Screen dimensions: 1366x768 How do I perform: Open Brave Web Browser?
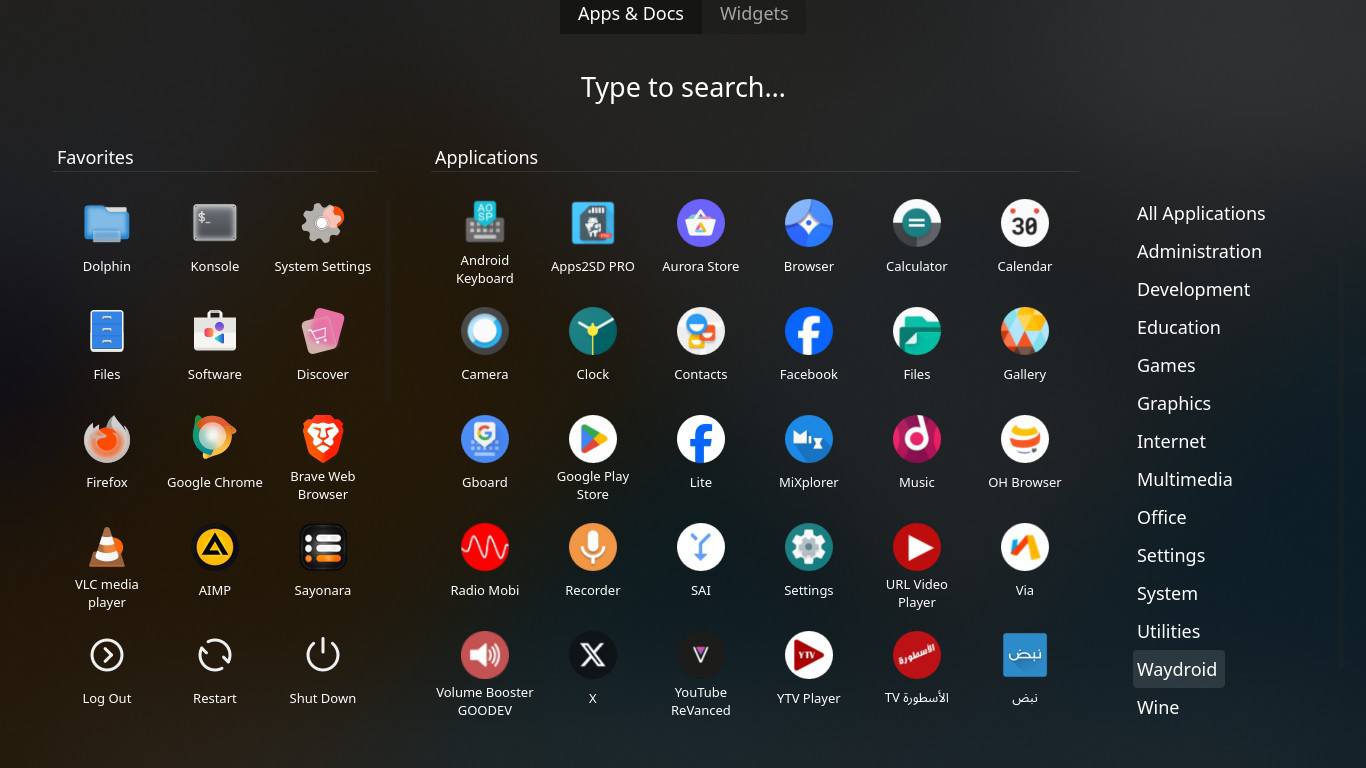click(323, 439)
